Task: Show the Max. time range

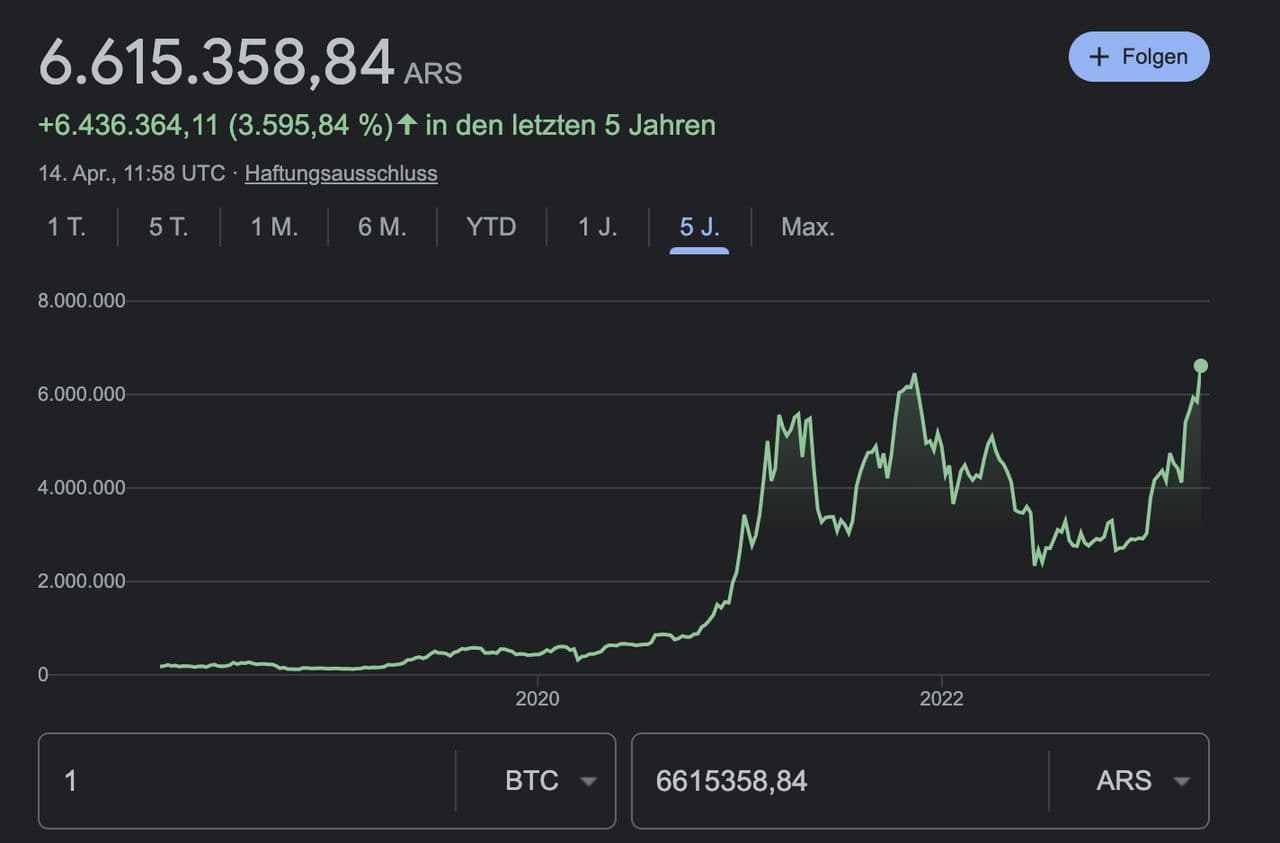Action: tap(807, 227)
